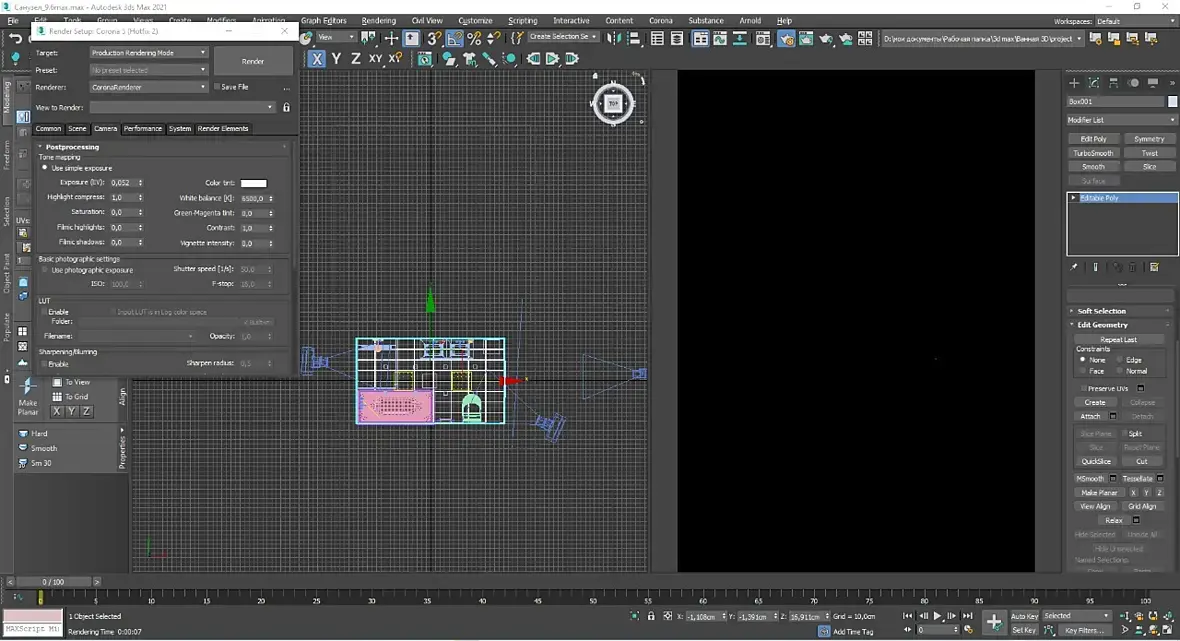Open the Create panel plus icon
Viewport: 1180px width, 641px height.
pyautogui.click(x=1074, y=83)
